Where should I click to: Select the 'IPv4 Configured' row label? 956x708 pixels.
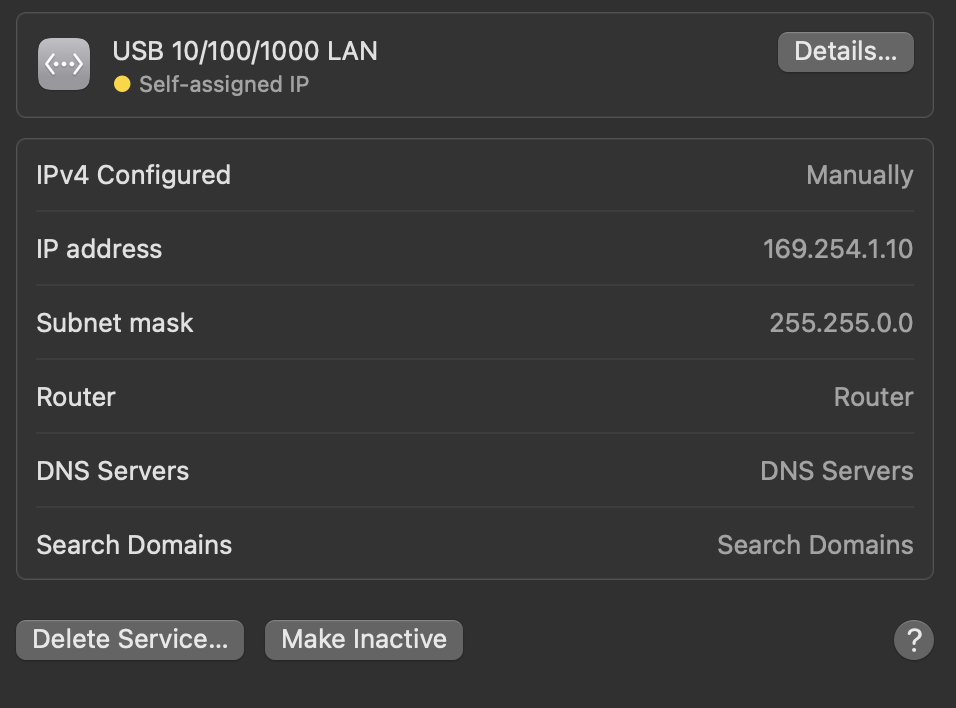[x=133, y=175]
